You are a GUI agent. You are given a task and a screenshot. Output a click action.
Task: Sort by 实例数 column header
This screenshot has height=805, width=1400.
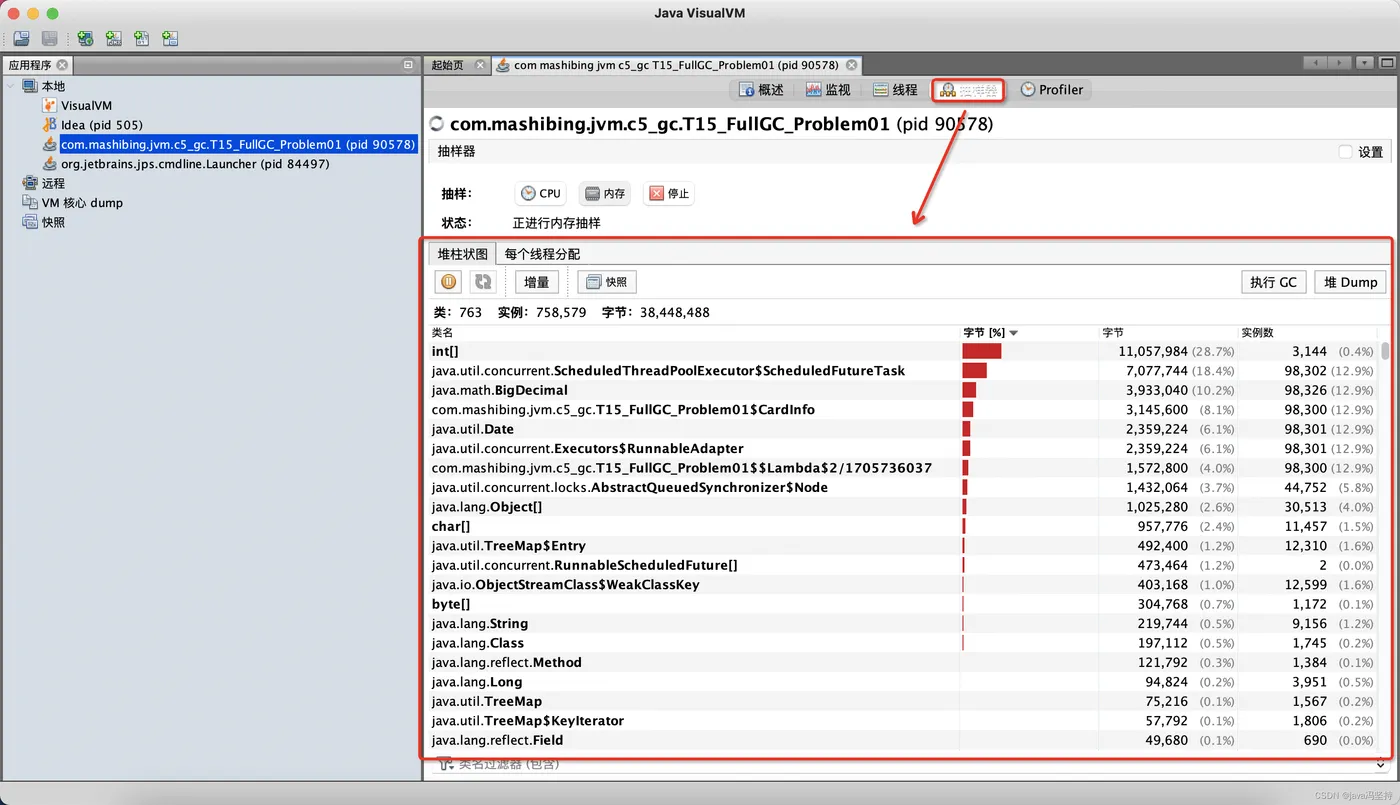click(x=1307, y=332)
